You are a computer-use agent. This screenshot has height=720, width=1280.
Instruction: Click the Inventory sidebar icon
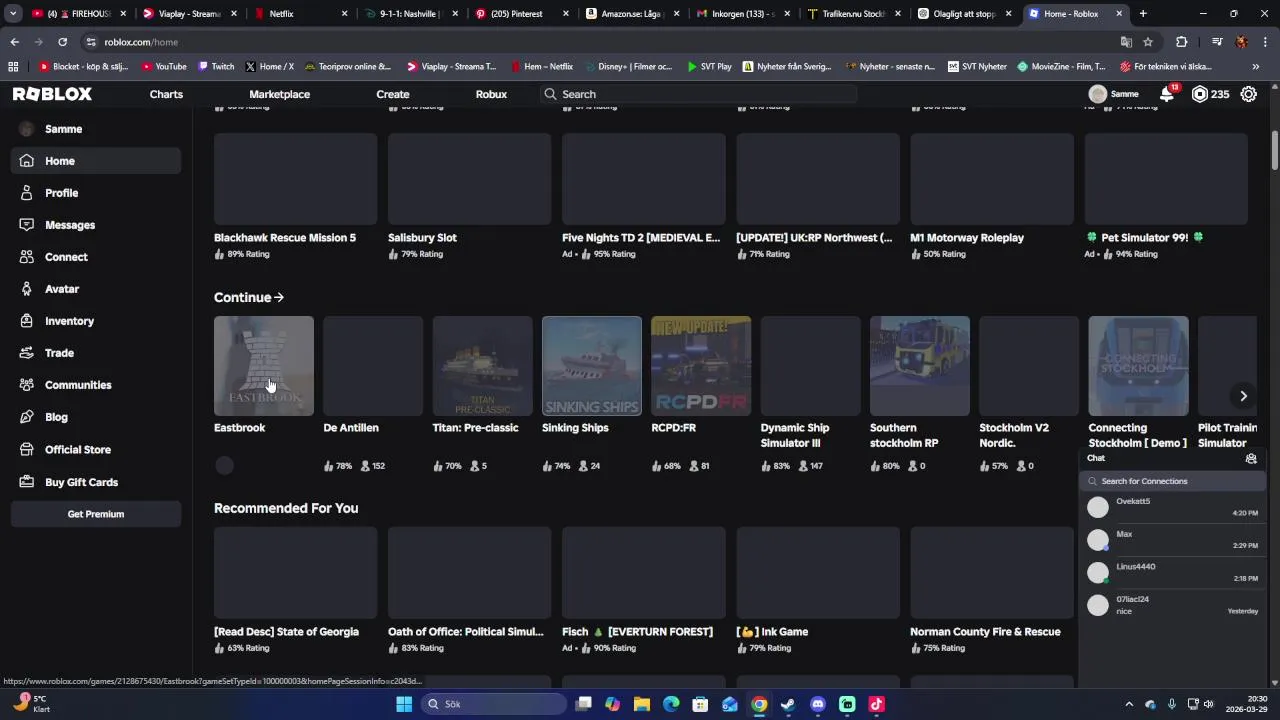click(x=27, y=321)
